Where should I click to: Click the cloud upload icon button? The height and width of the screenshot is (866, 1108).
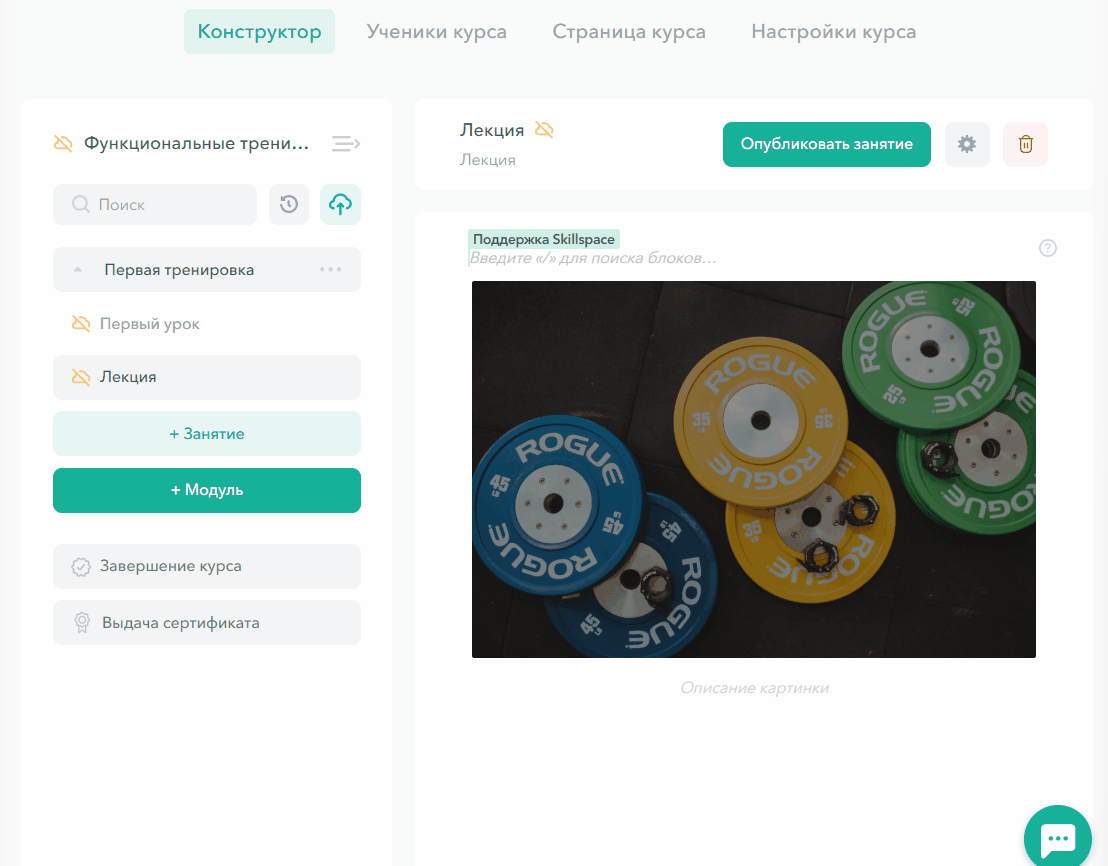(x=340, y=205)
